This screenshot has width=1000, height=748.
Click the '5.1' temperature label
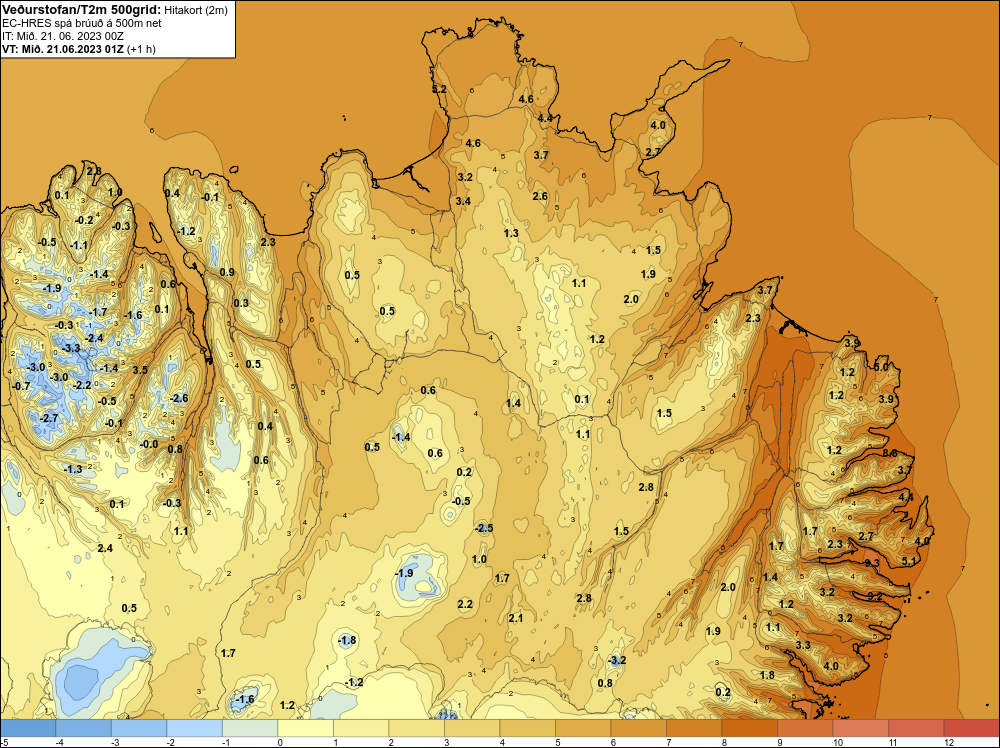tap(909, 561)
